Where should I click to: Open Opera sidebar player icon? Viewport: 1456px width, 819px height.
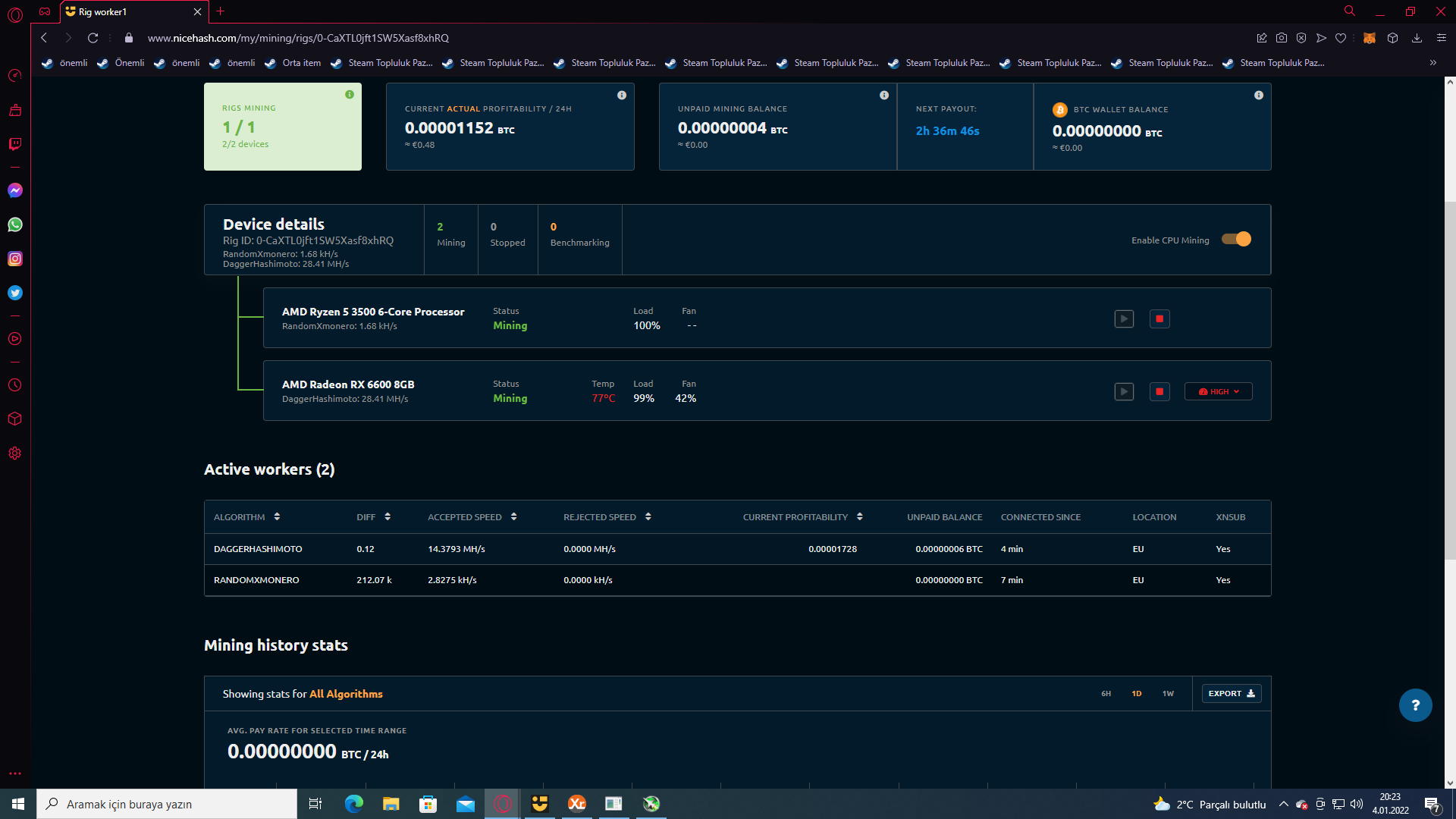[15, 339]
